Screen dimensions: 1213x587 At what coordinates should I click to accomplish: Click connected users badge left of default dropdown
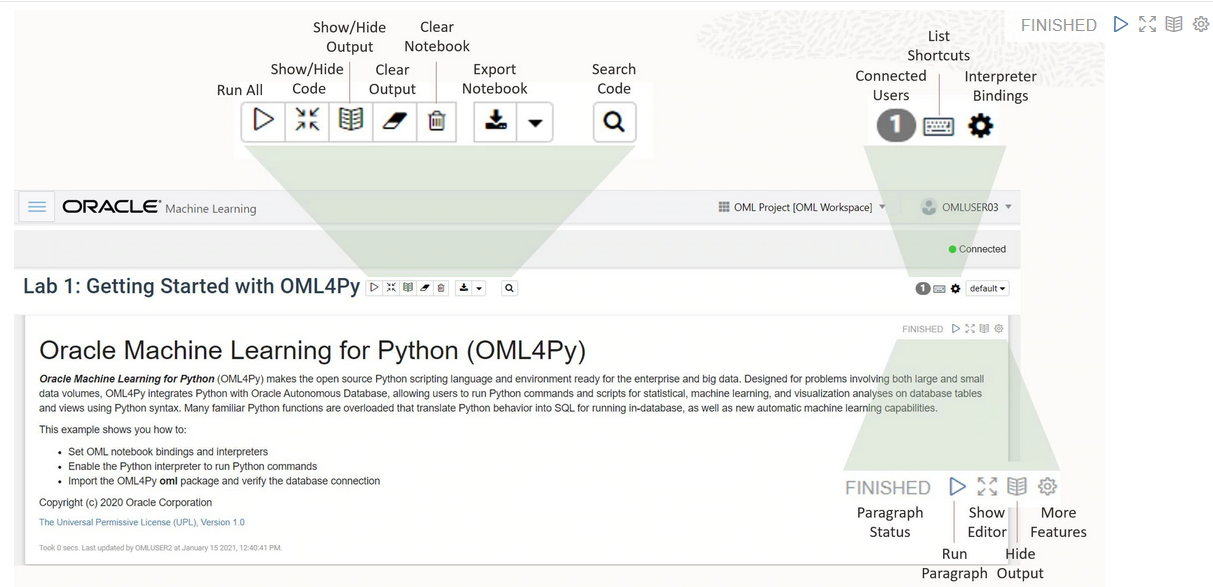[x=923, y=289]
